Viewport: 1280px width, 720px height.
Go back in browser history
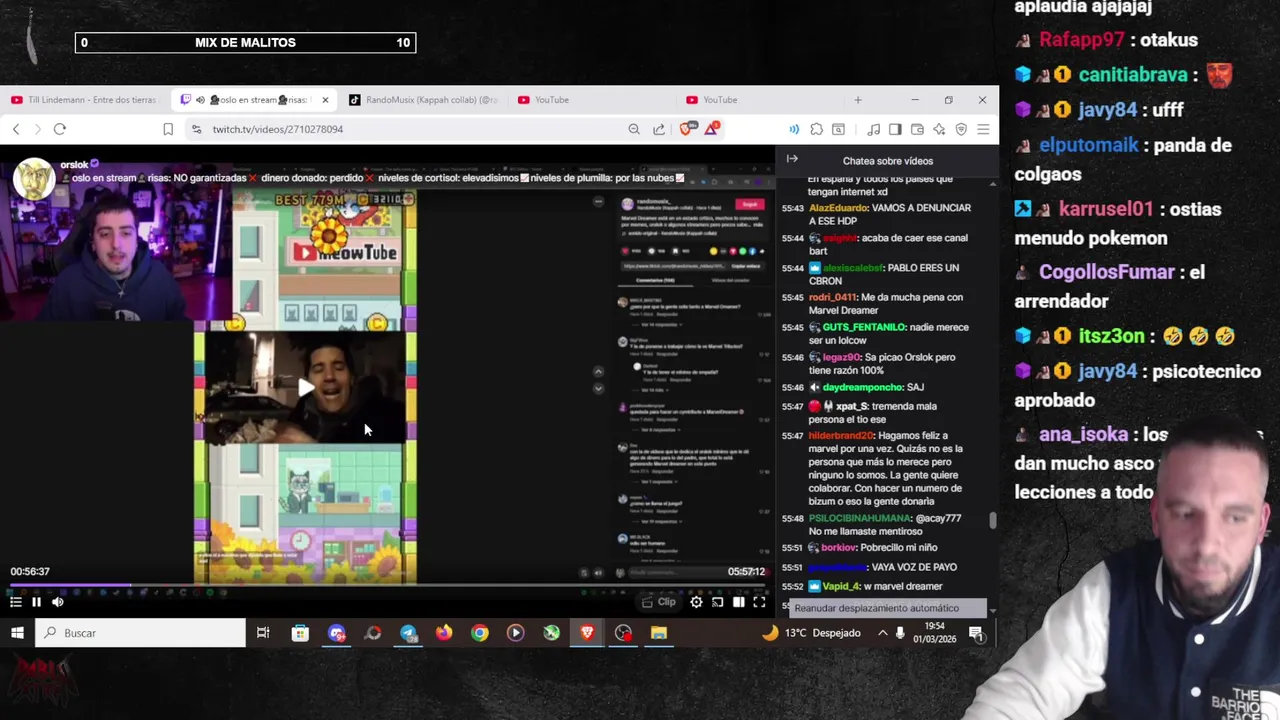coord(16,129)
